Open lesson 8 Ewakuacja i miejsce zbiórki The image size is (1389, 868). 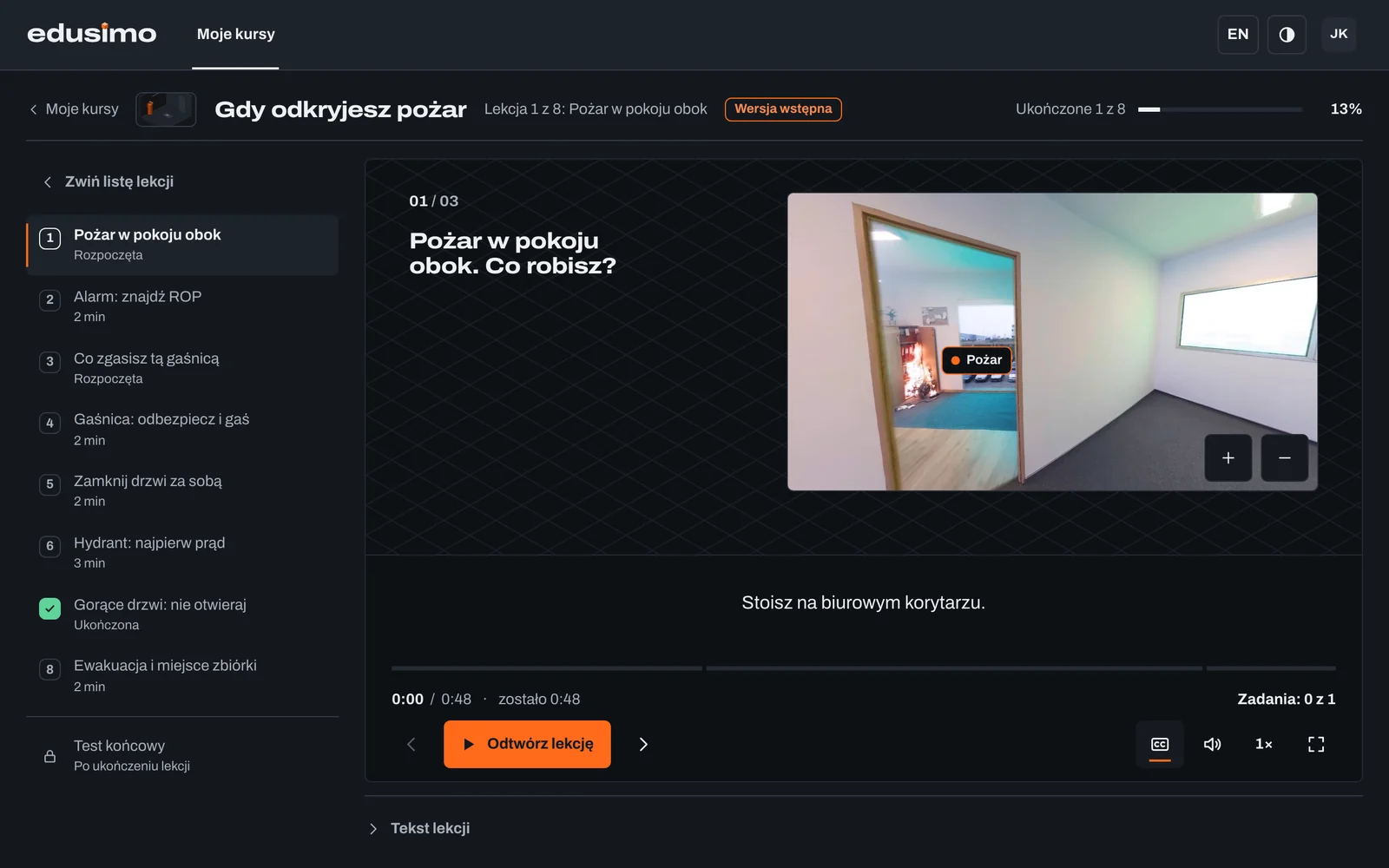point(182,676)
